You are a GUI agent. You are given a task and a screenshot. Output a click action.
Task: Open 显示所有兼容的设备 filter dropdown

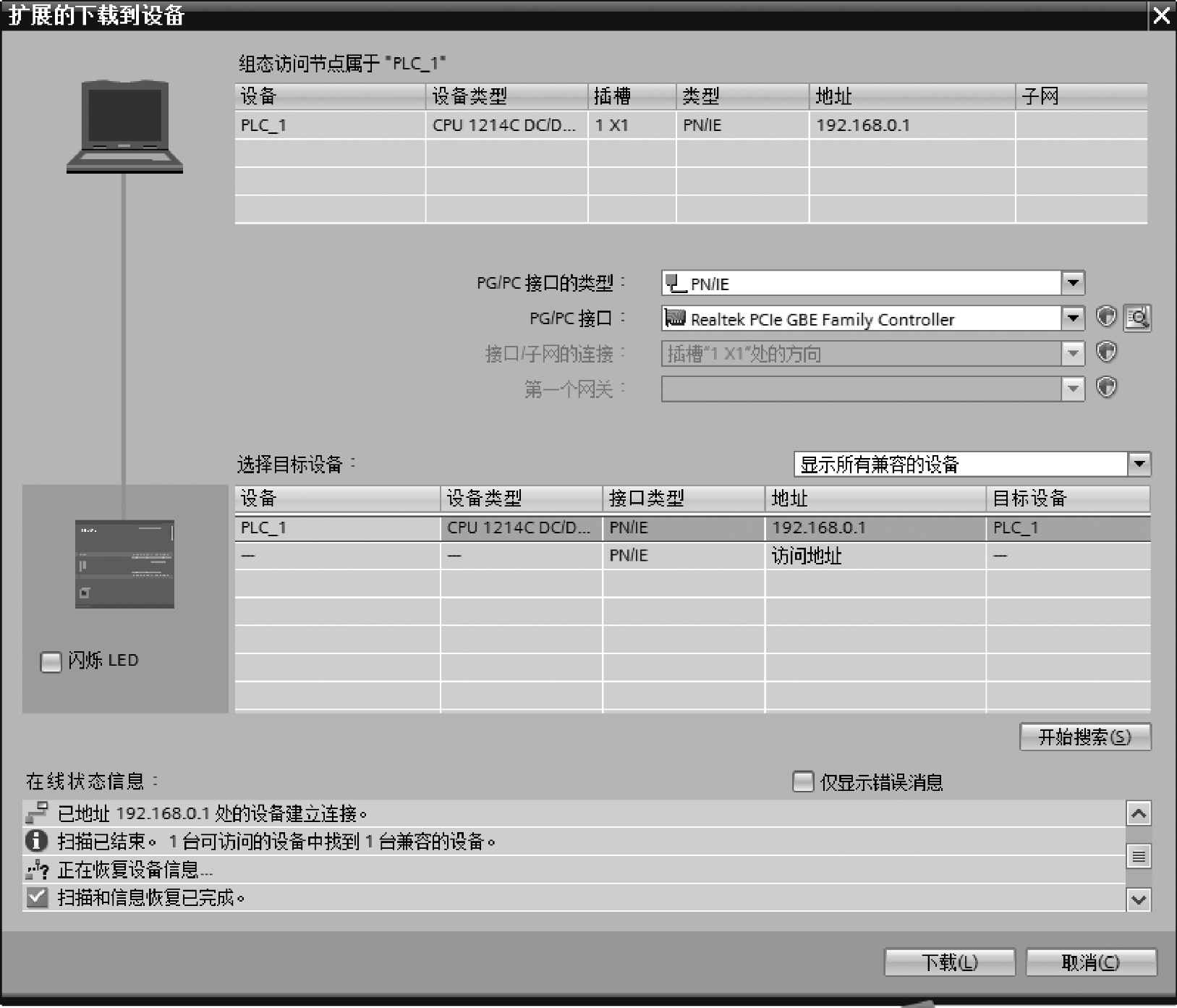pos(1139,464)
